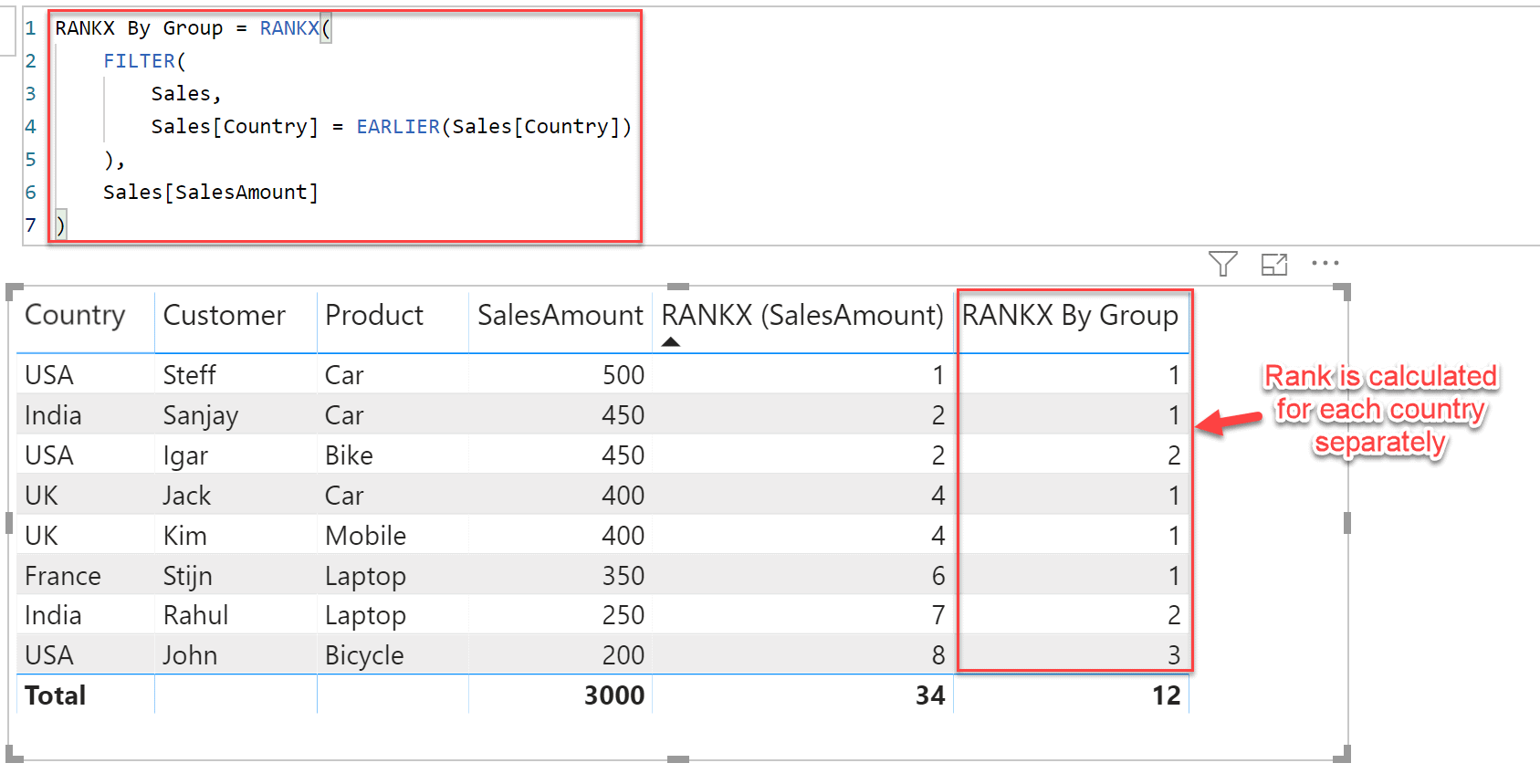
Task: Click the bottom-center resize handle of the visual
Action: pos(678,758)
